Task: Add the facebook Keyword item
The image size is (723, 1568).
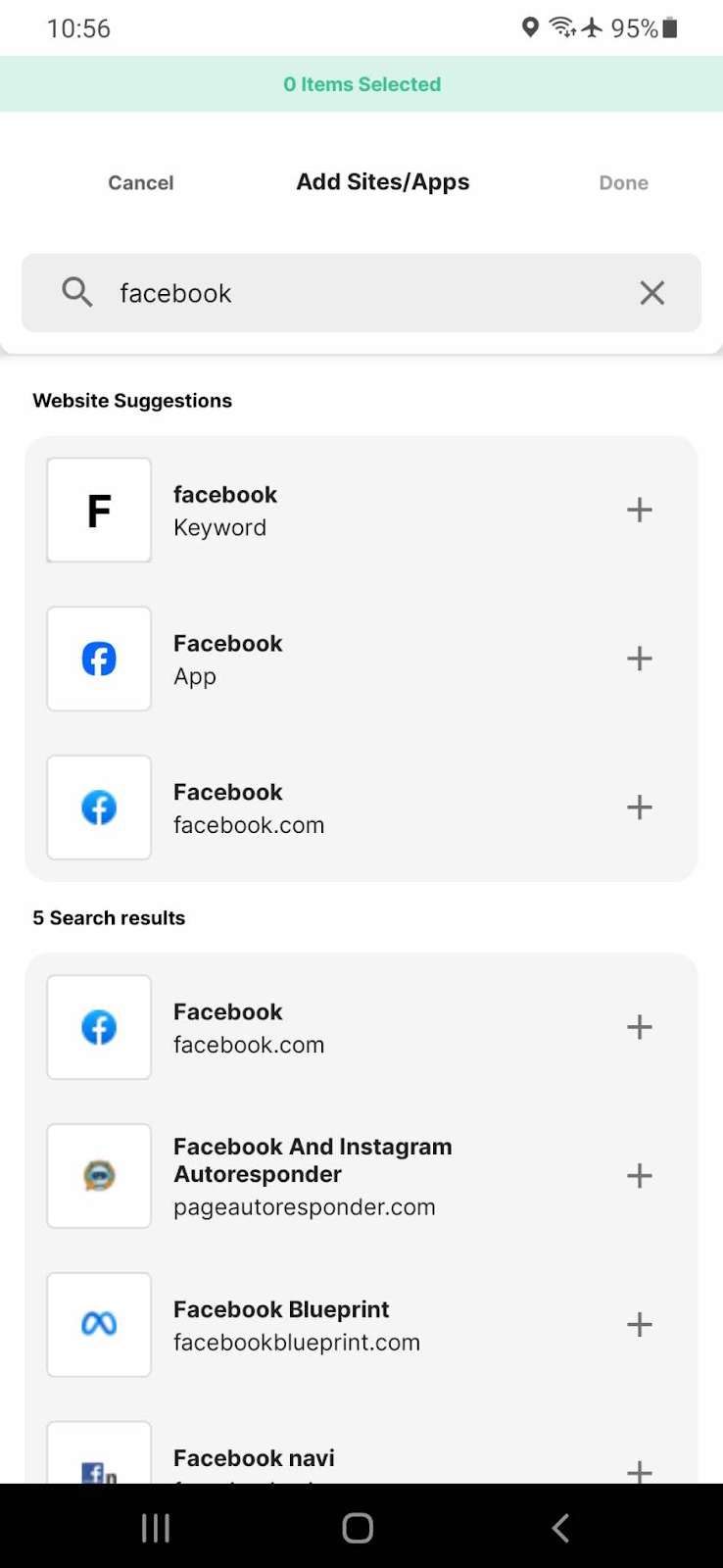Action: (x=639, y=510)
